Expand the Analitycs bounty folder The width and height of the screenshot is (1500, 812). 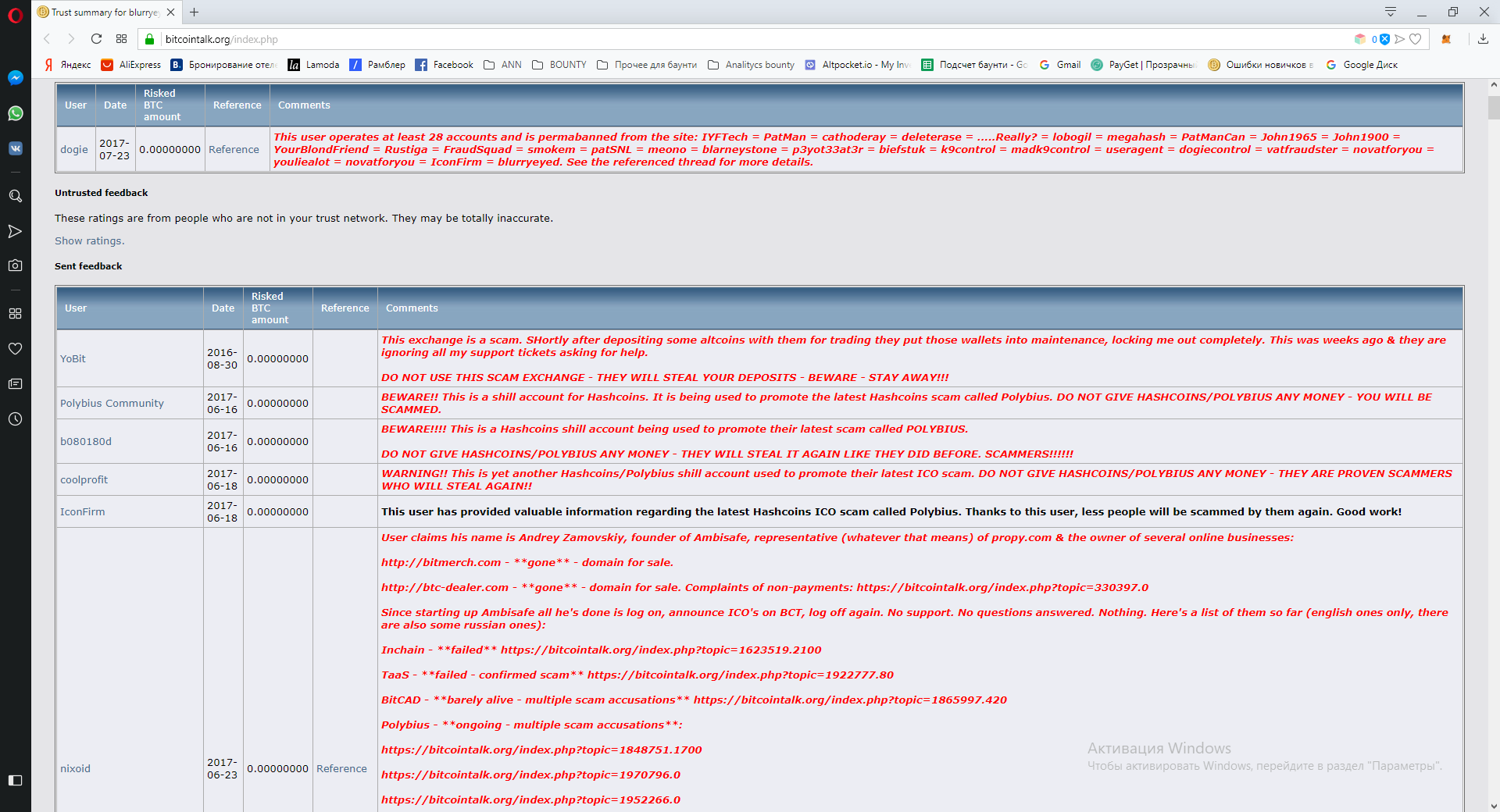[x=752, y=65]
